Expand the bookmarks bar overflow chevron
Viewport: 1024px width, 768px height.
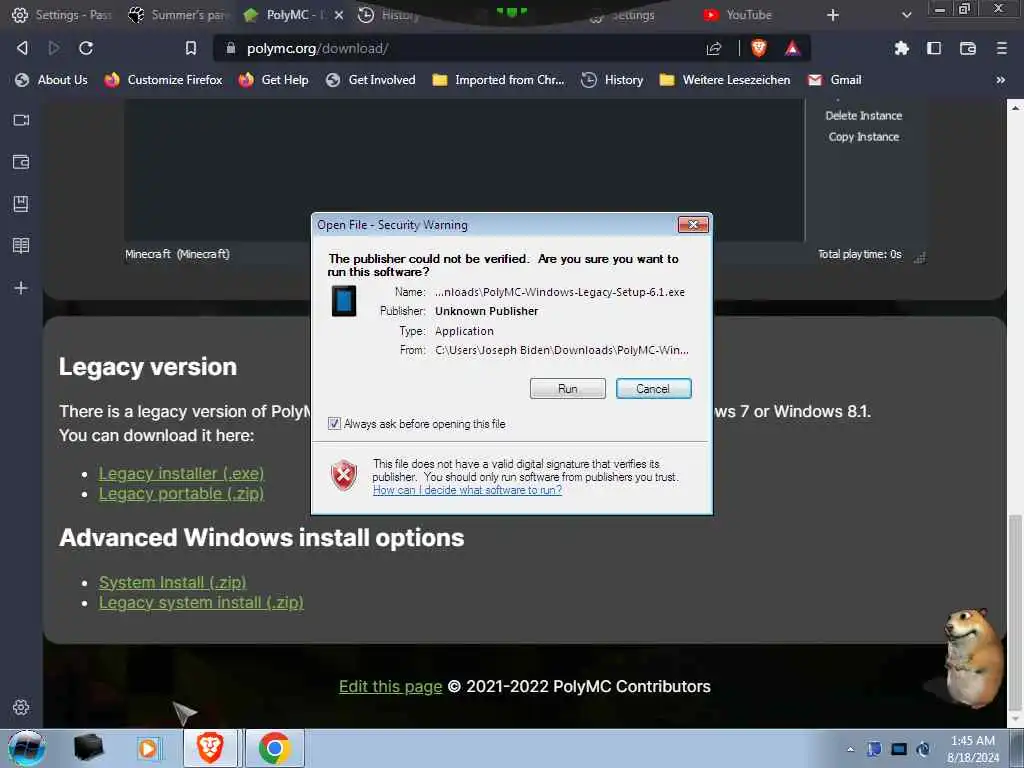1000,80
